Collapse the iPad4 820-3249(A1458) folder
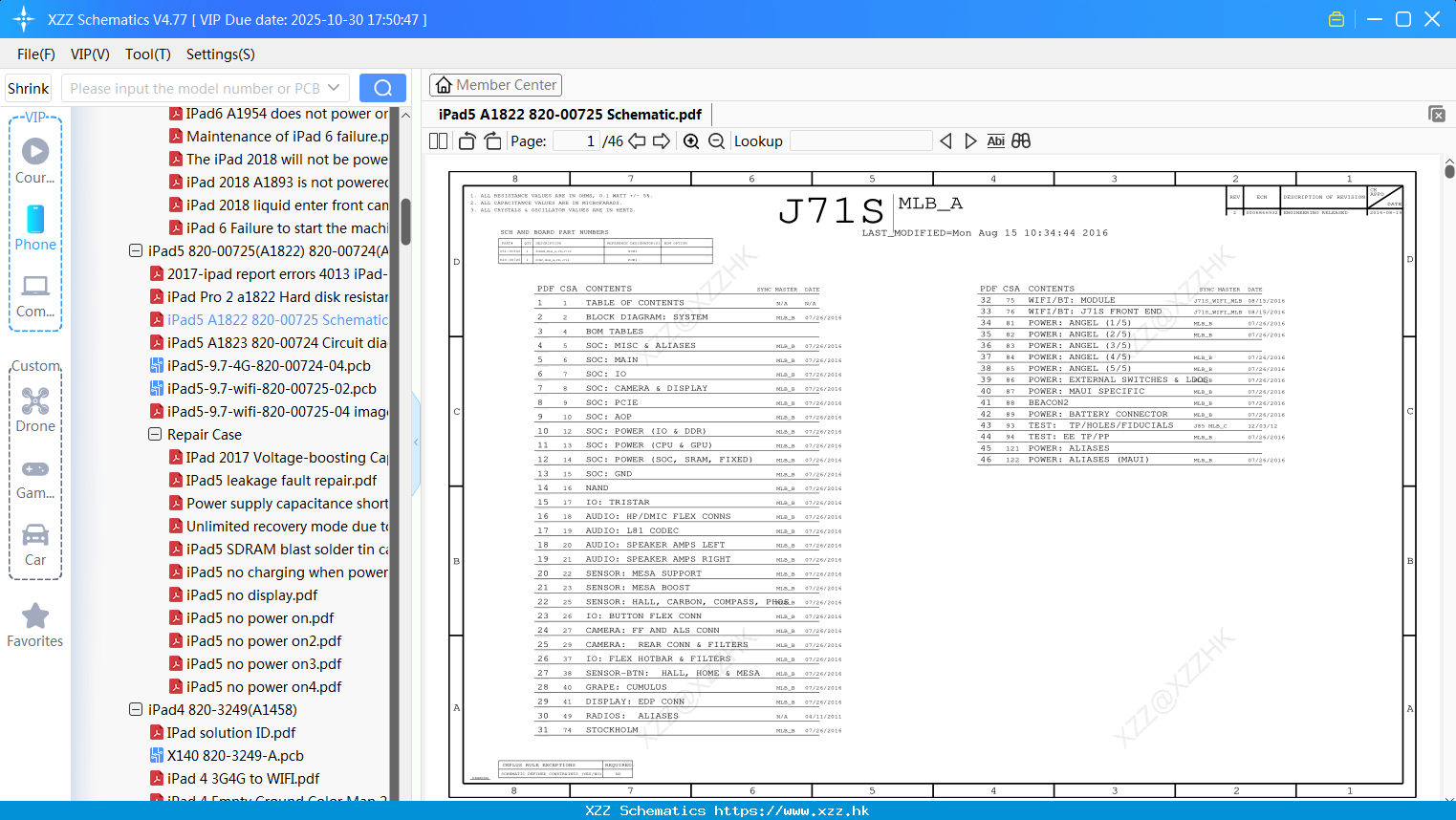 point(136,709)
